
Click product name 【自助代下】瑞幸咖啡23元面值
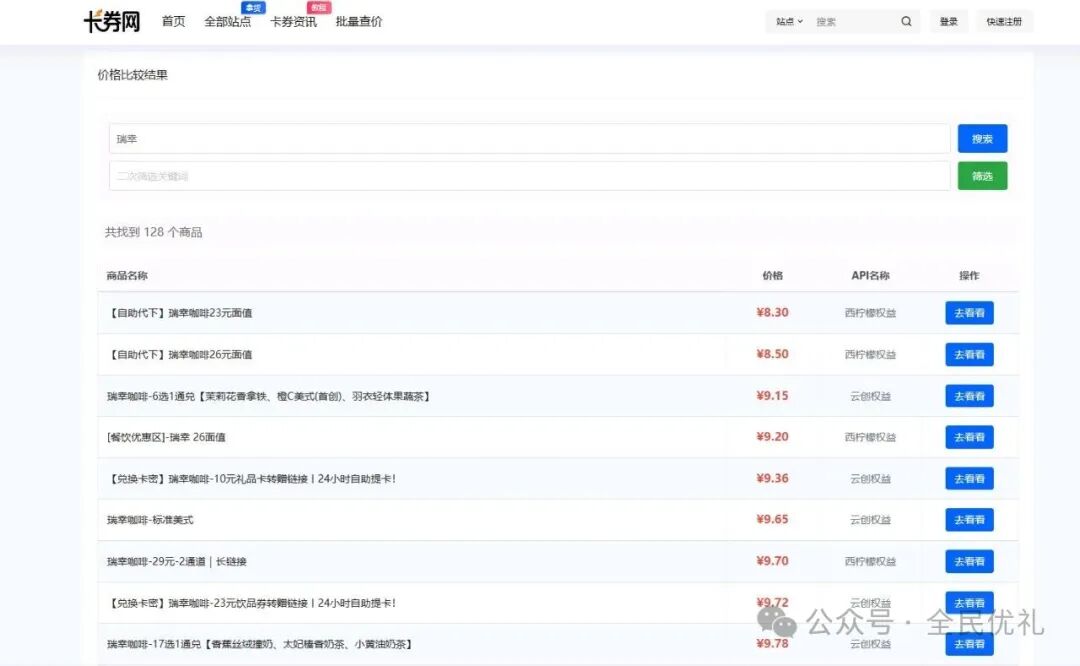(180, 313)
